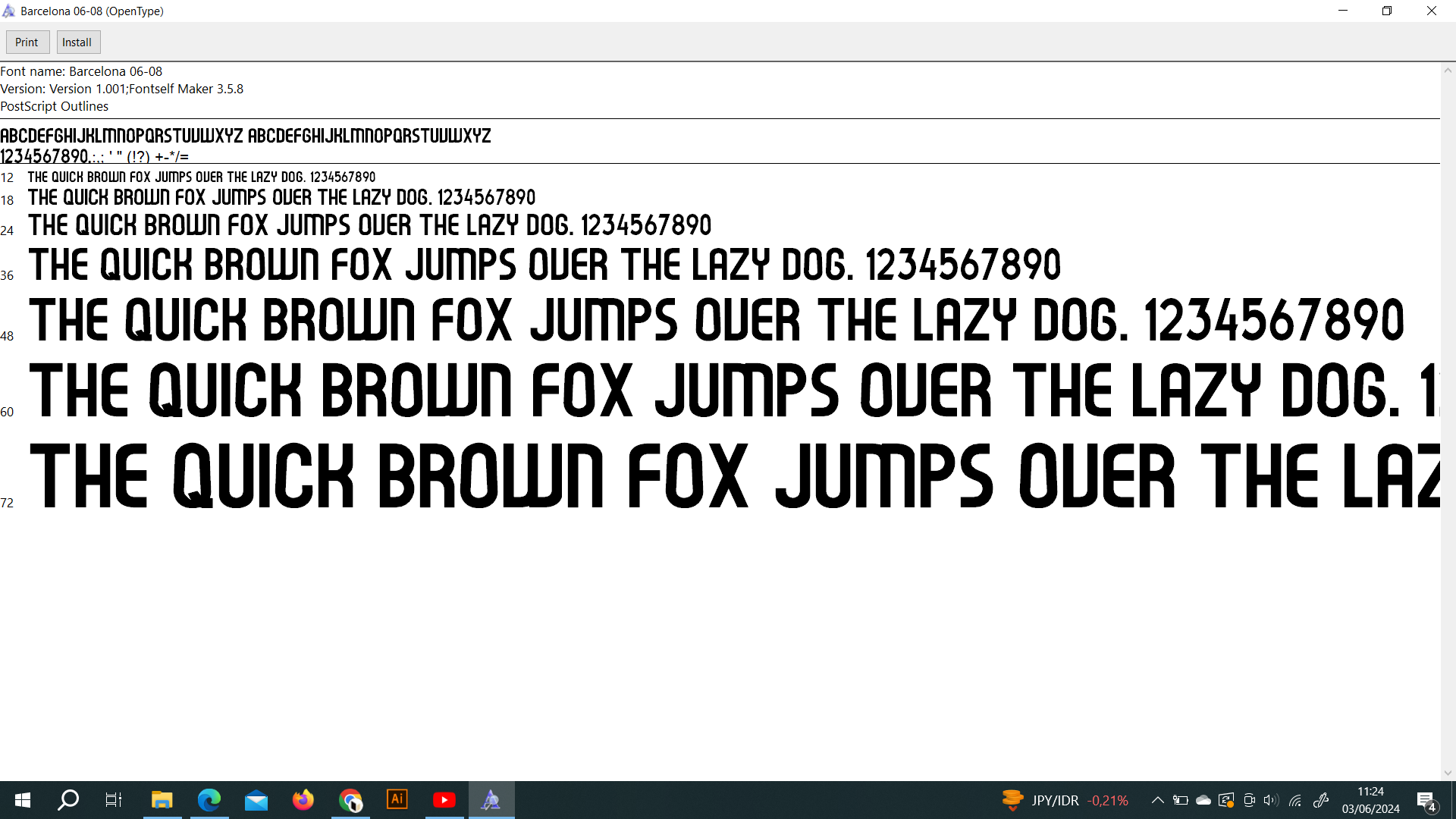Open Microsoft Edge from taskbar
The image size is (1456, 819).
pos(209,799)
